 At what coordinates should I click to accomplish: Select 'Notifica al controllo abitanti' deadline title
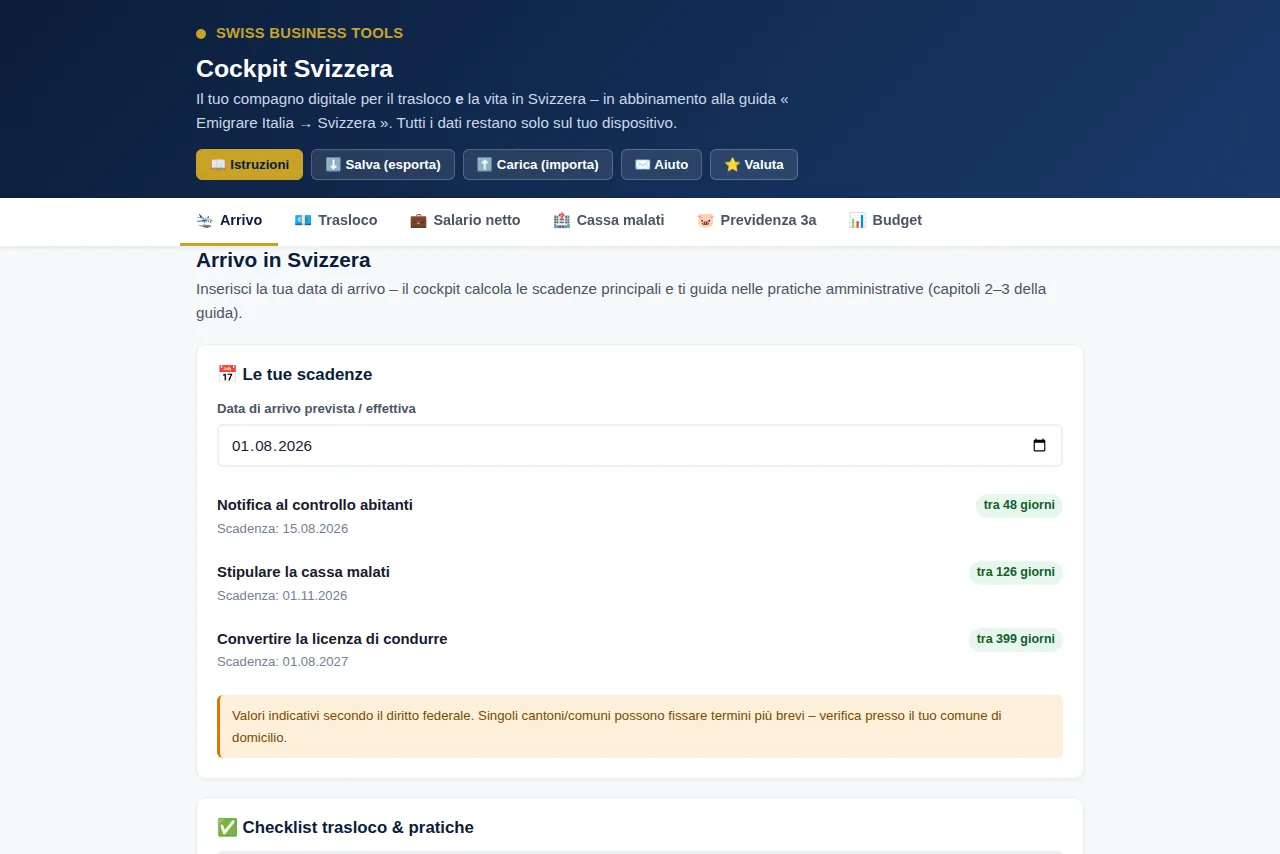click(x=315, y=505)
